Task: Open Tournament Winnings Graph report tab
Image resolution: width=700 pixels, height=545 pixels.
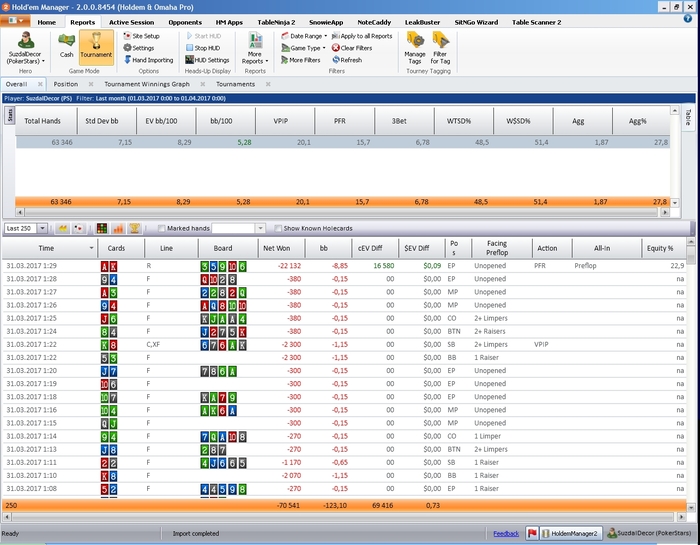Action: (x=147, y=84)
